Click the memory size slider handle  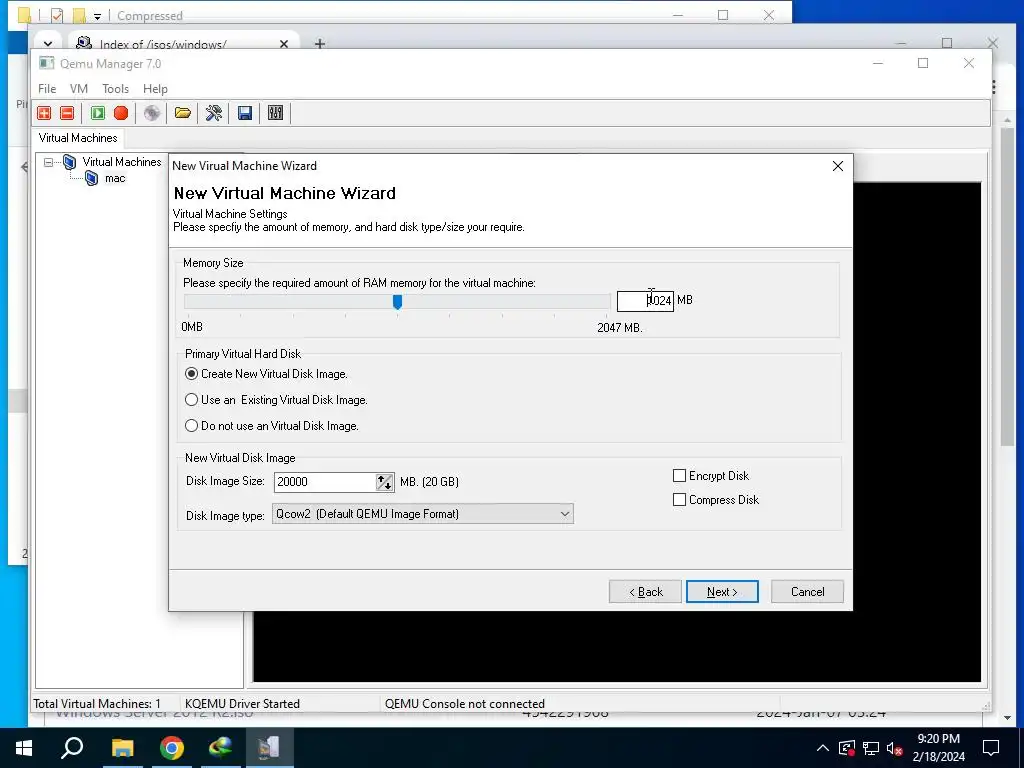pyautogui.click(x=397, y=302)
